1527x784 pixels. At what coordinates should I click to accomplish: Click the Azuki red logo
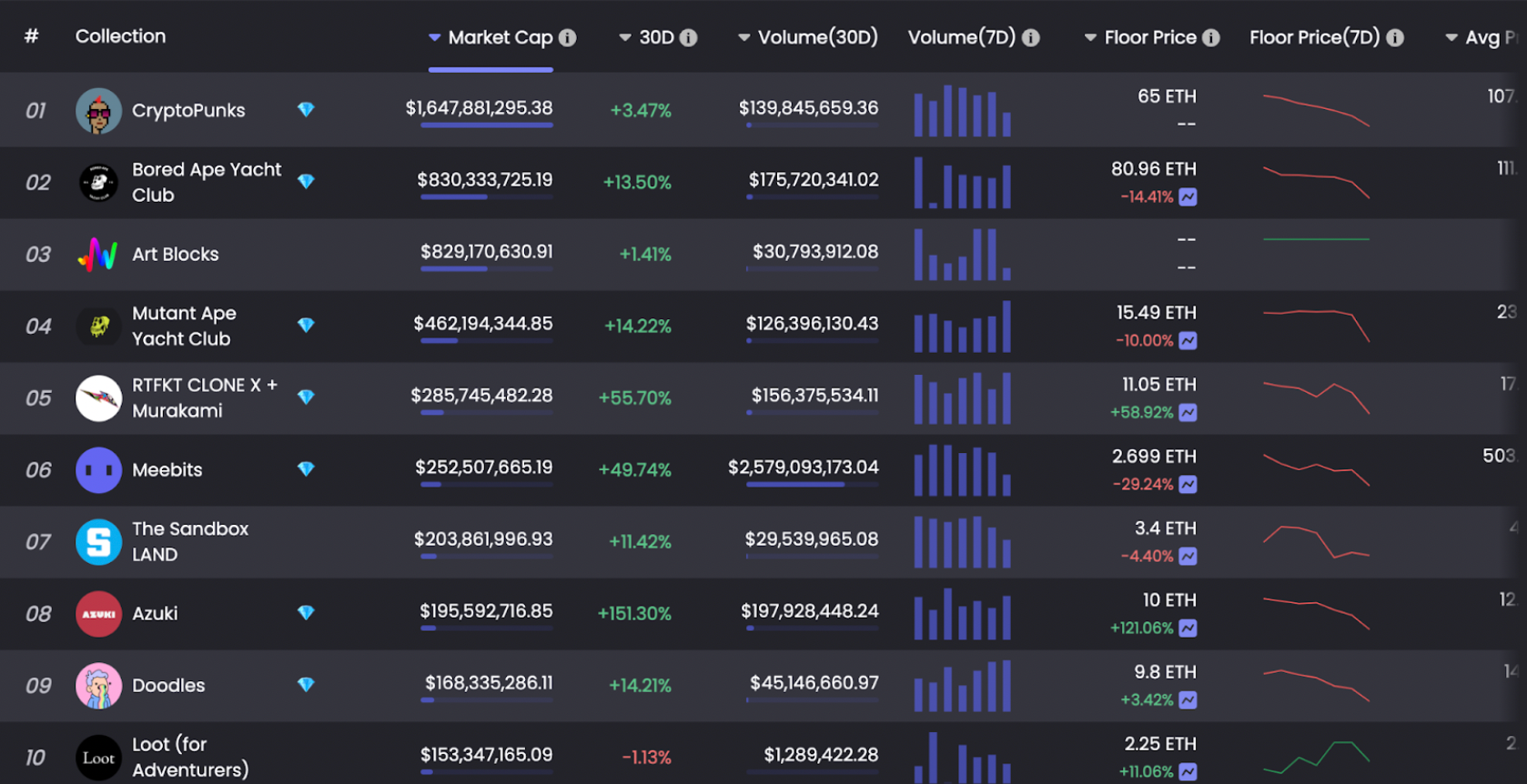click(98, 614)
